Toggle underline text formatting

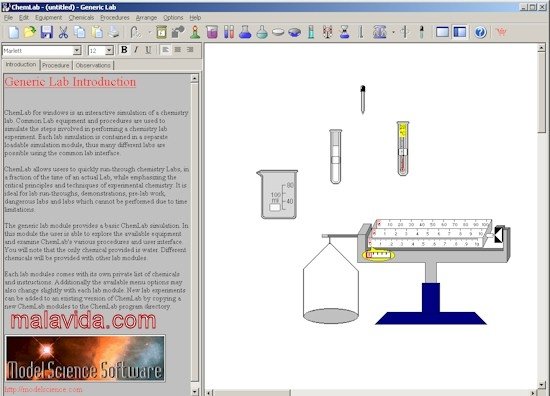(148, 50)
